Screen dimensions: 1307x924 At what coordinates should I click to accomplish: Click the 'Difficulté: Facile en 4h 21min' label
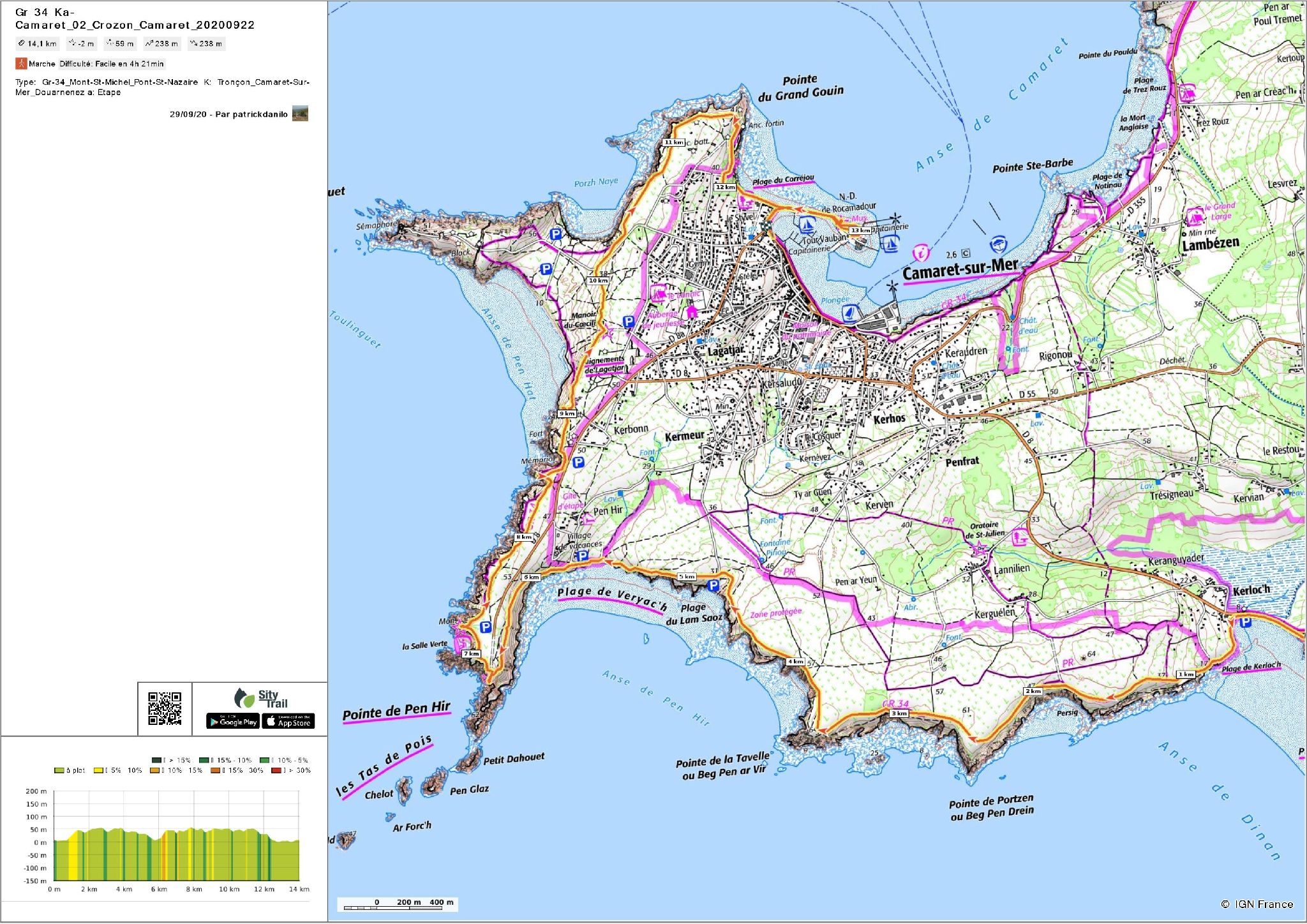[112, 64]
